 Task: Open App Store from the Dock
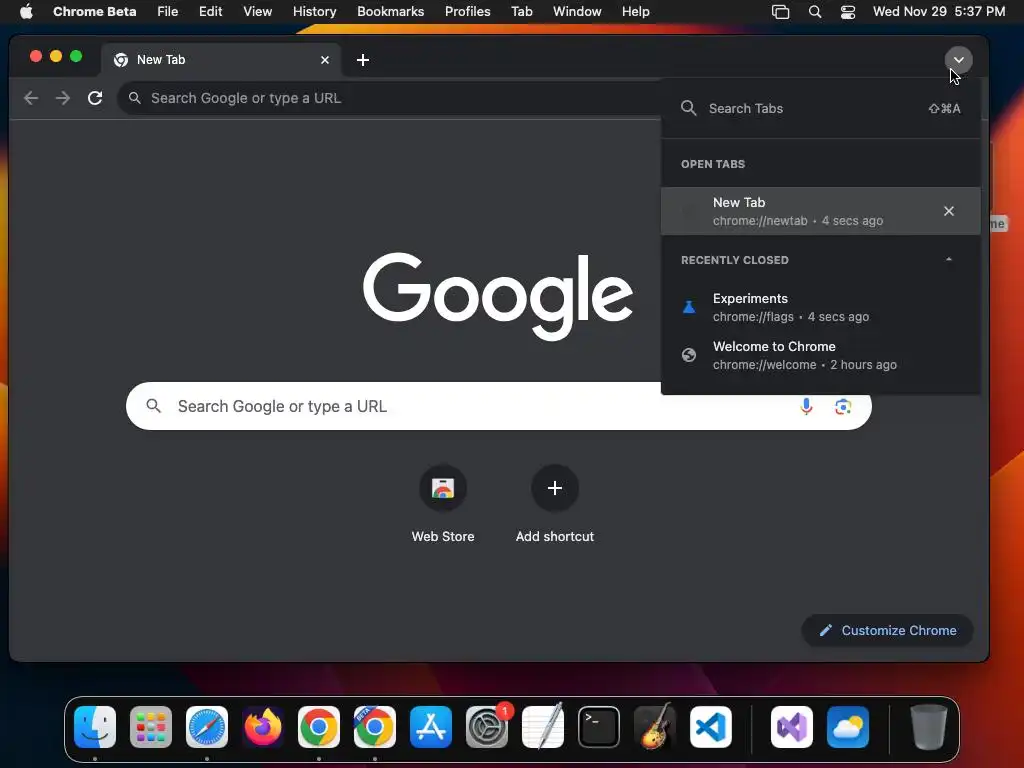[x=431, y=727]
